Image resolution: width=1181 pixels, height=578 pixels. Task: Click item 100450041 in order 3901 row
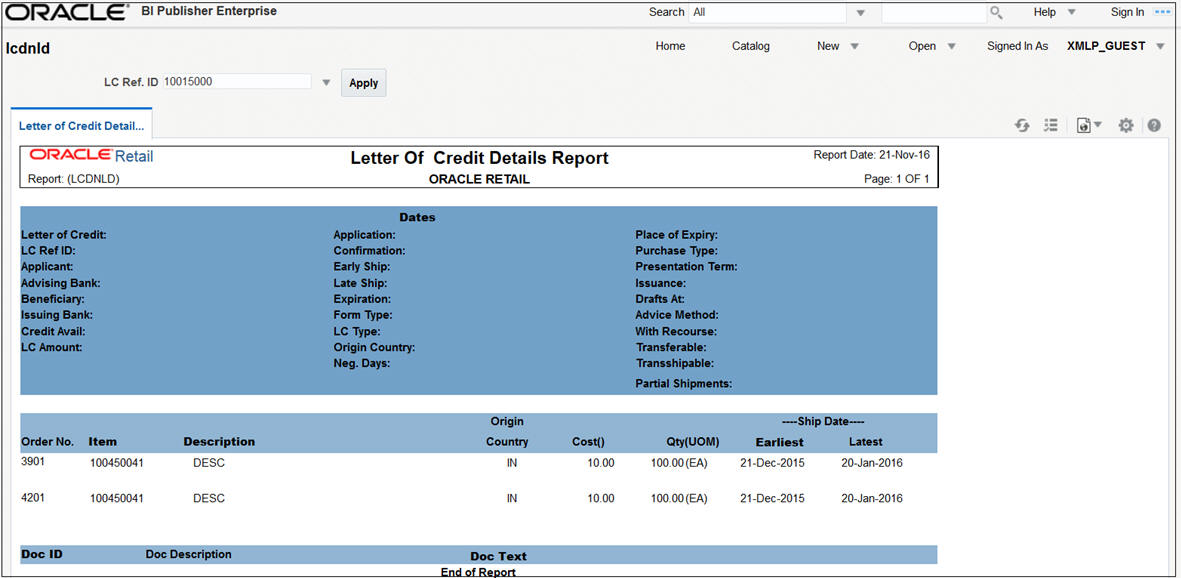pos(117,463)
